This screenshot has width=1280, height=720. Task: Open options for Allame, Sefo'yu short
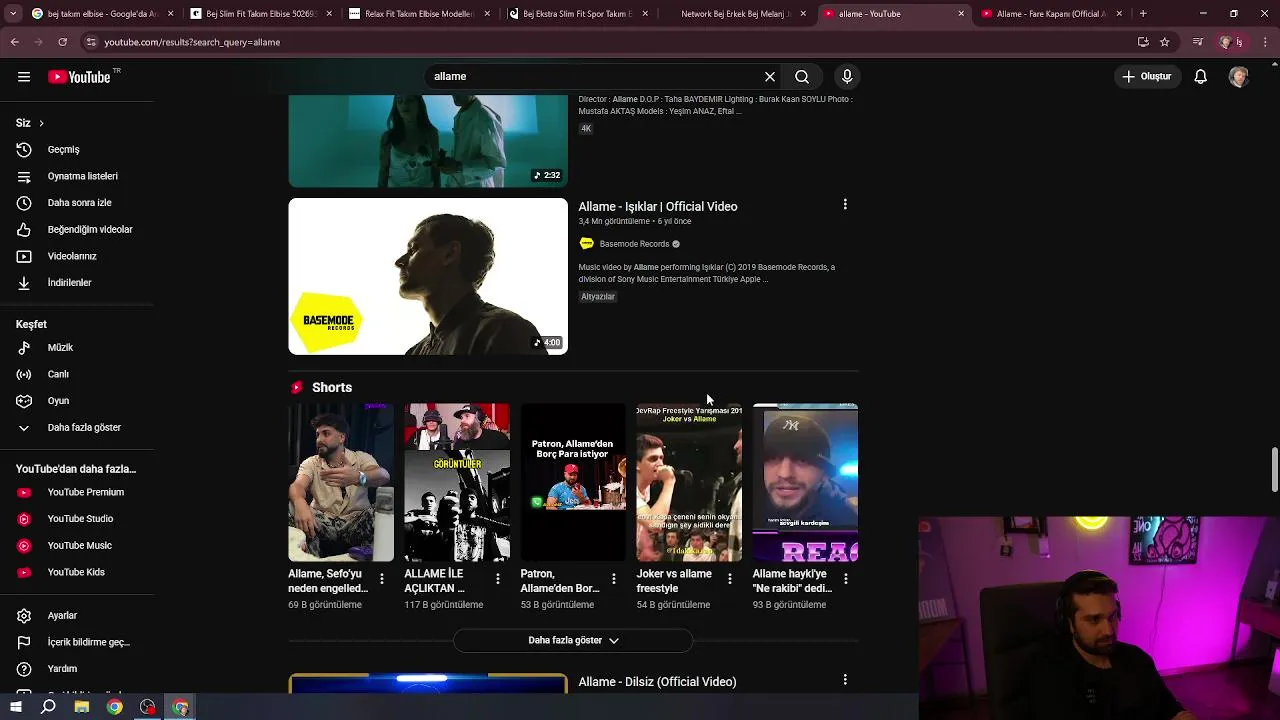pyautogui.click(x=382, y=579)
